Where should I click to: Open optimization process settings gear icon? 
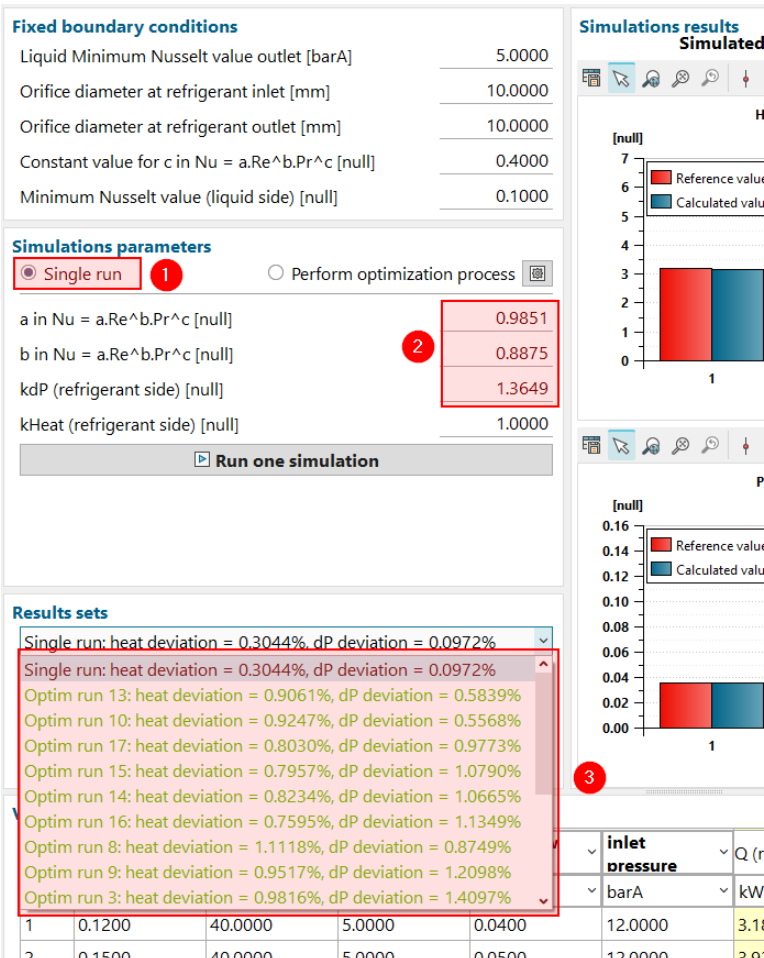click(538, 274)
